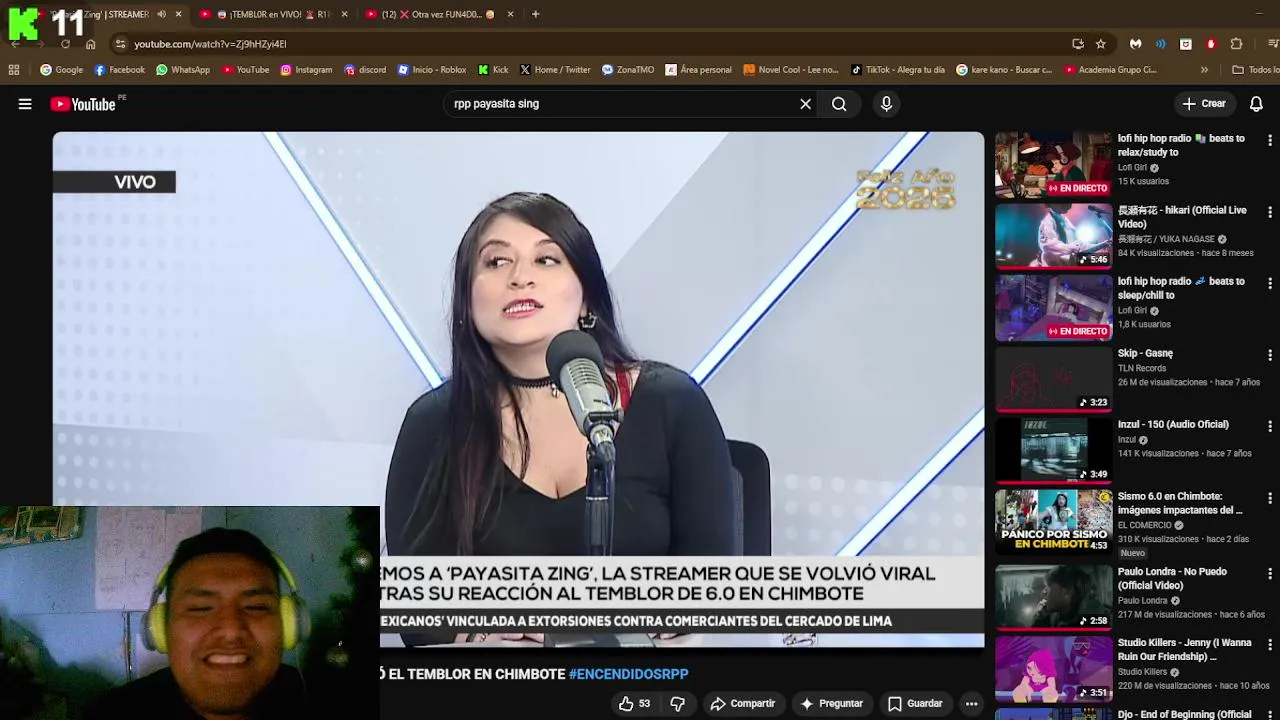Run search with the magnifier button
The height and width of the screenshot is (720, 1280).
(x=839, y=104)
